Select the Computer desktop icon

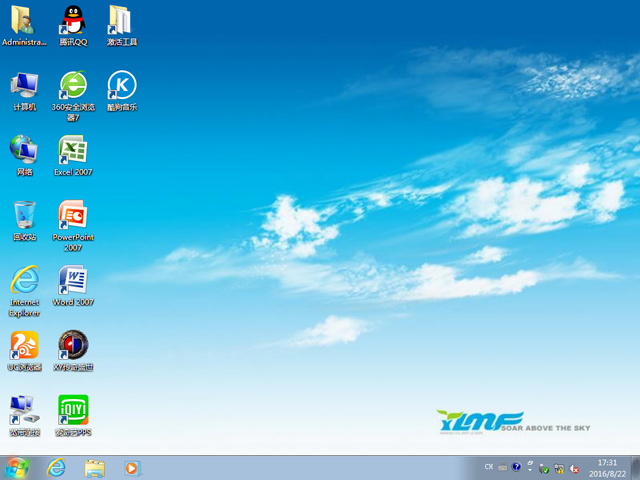coord(24,86)
